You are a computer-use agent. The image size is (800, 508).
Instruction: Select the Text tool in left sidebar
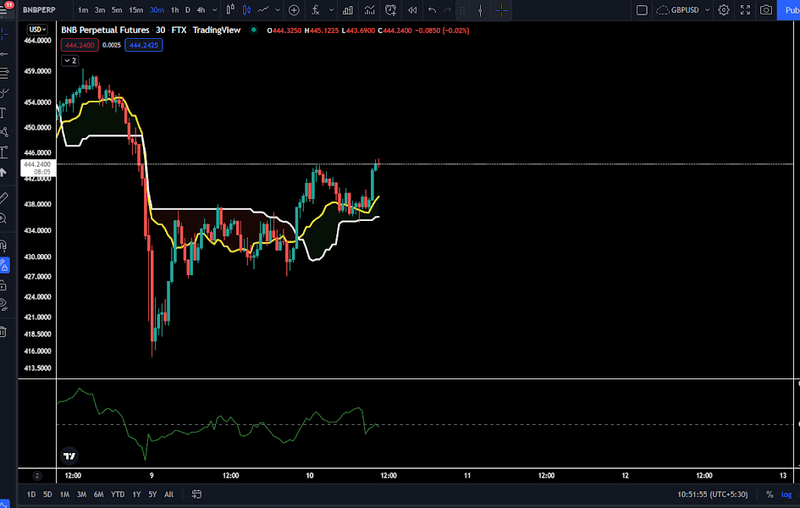(5, 112)
